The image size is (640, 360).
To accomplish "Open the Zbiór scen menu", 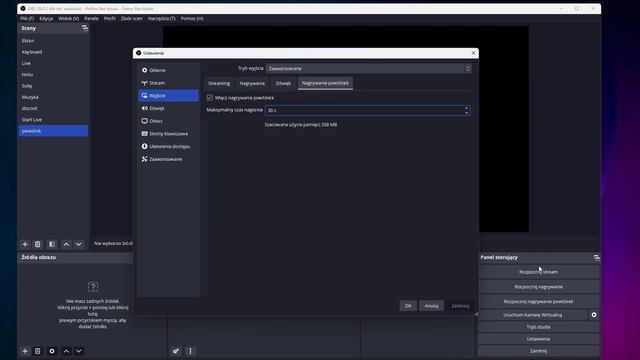I will pos(131,18).
